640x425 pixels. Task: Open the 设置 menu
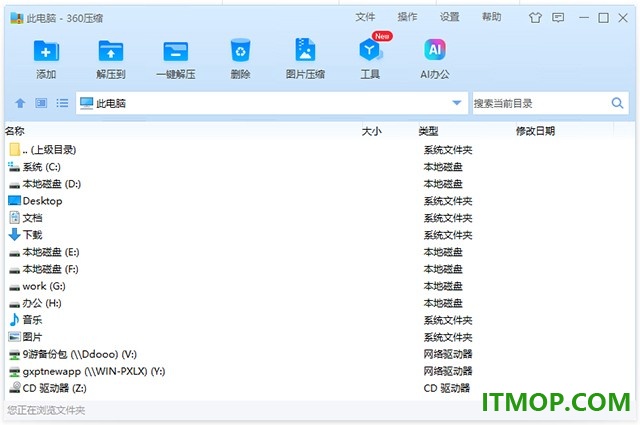pos(449,17)
